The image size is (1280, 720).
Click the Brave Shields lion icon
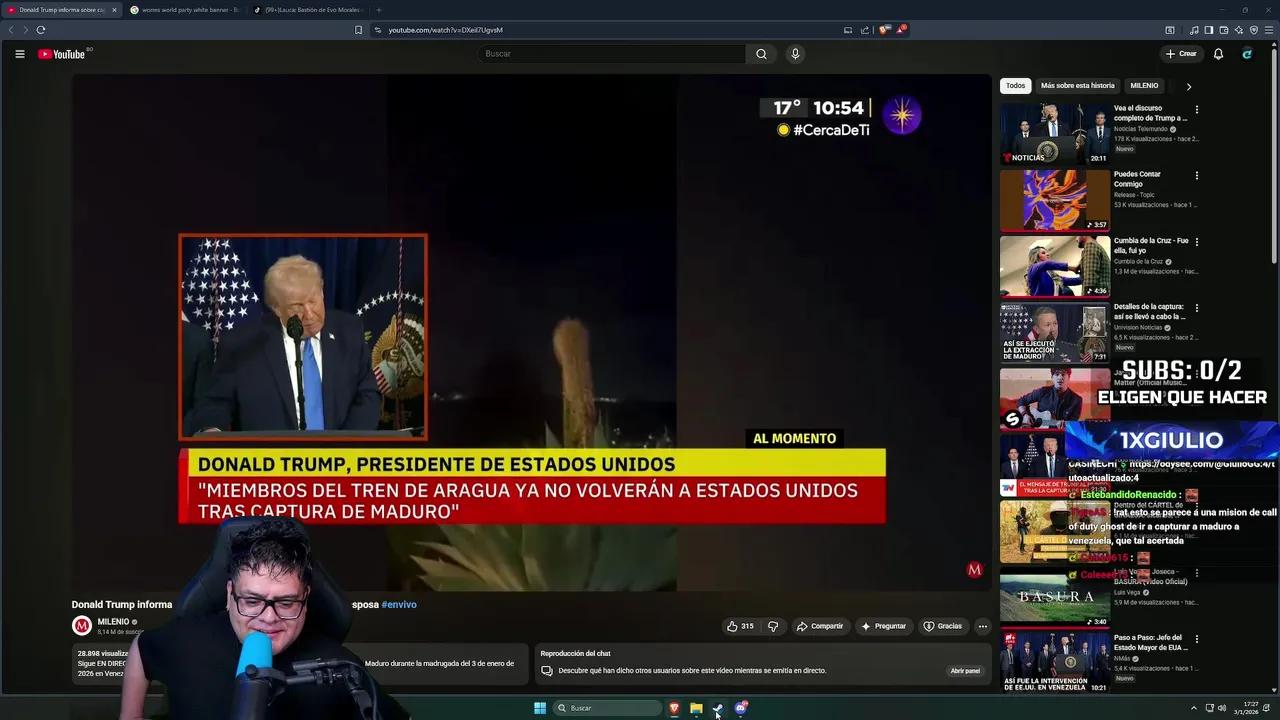(884, 30)
